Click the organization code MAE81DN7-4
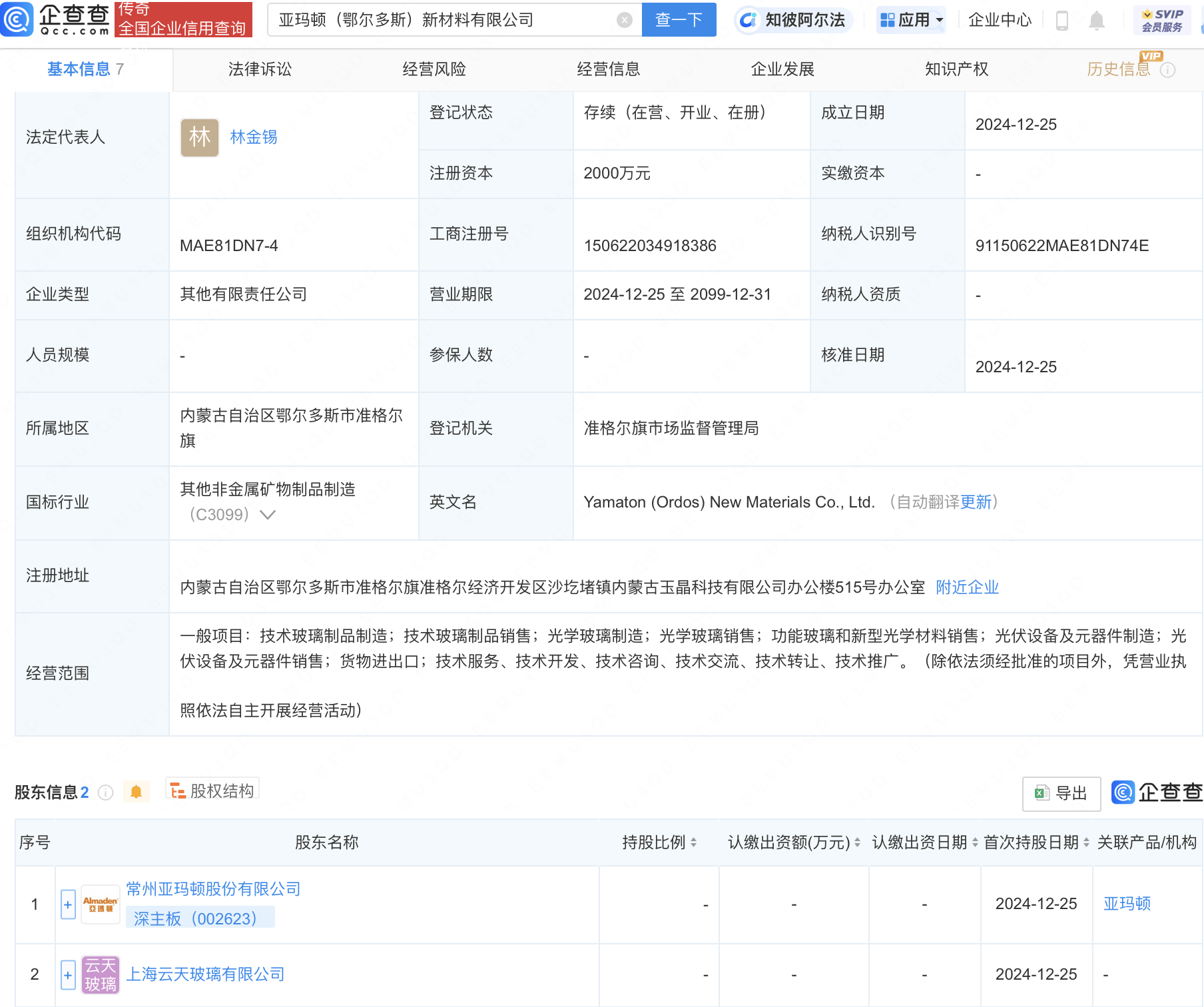The width and height of the screenshot is (1204, 1007). click(x=229, y=246)
